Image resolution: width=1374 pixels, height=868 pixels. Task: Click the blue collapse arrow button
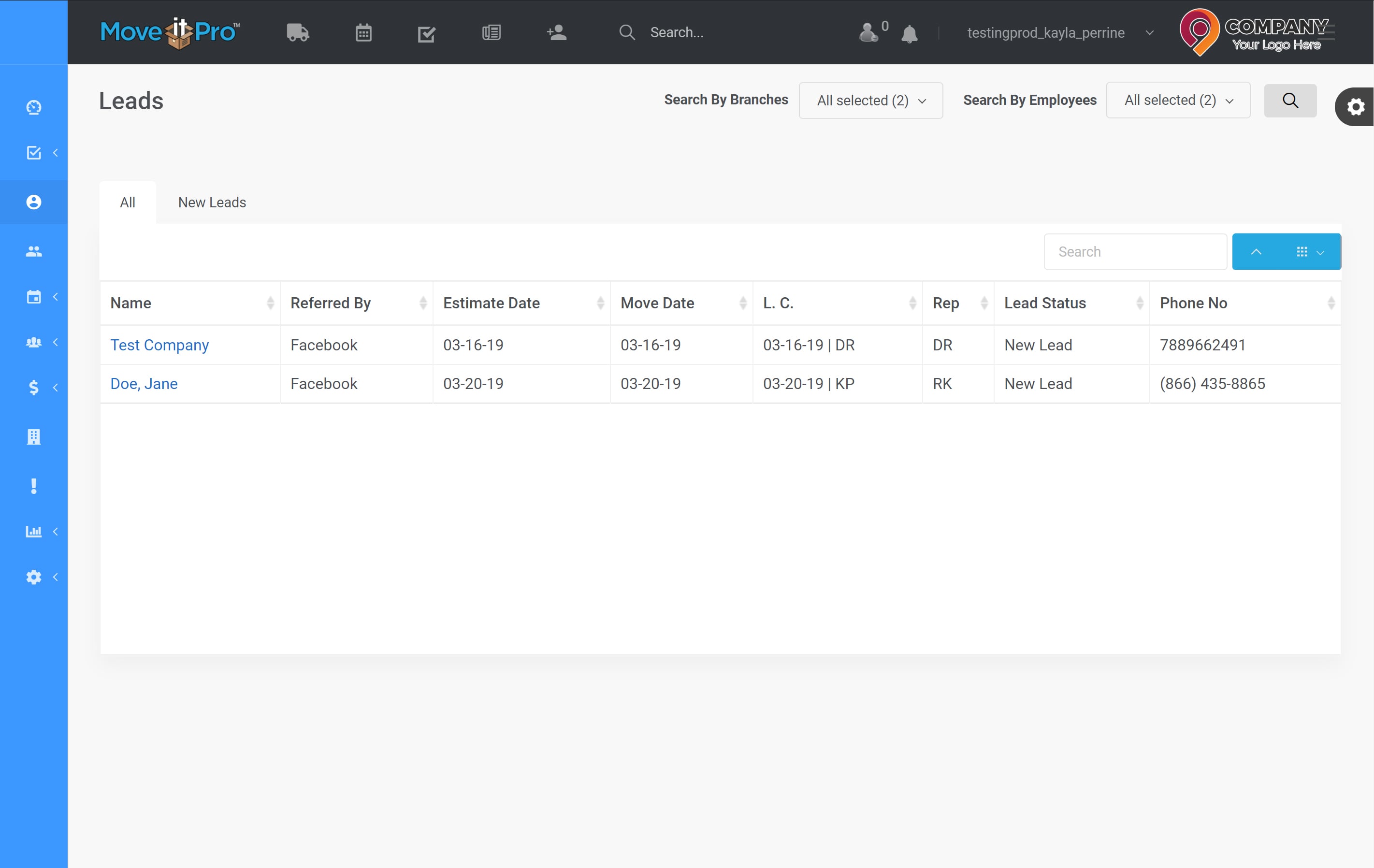[1256, 252]
